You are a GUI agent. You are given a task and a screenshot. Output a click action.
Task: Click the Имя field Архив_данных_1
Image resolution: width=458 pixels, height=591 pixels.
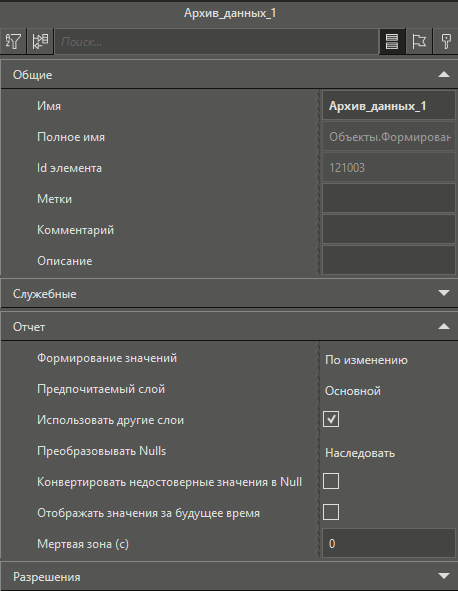[x=389, y=106]
